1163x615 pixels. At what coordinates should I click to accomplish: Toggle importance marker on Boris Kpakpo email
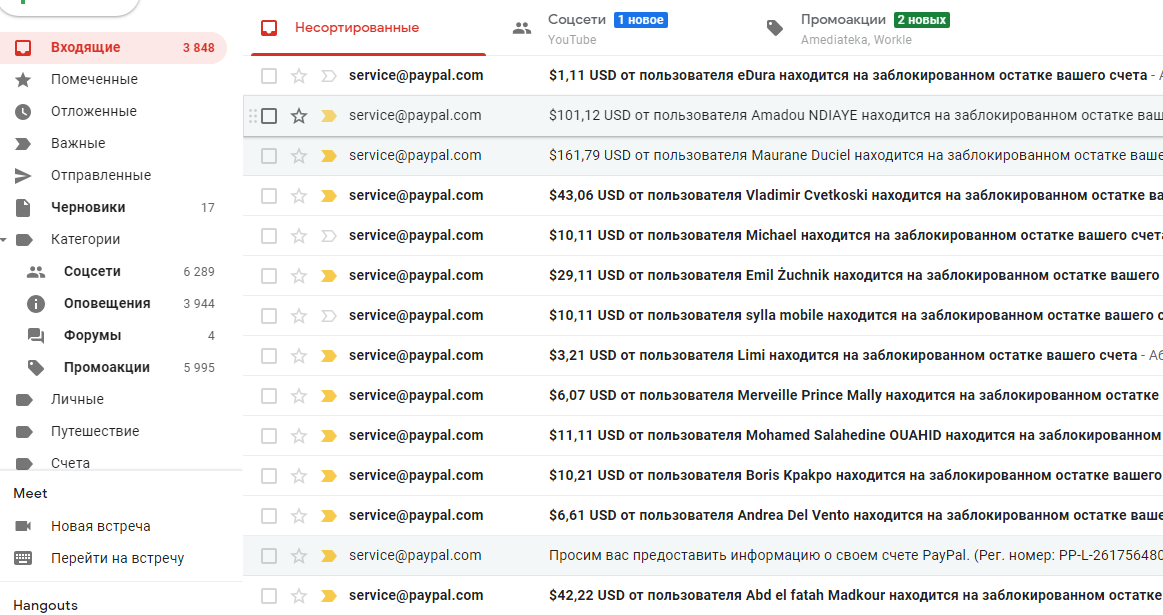click(x=329, y=476)
